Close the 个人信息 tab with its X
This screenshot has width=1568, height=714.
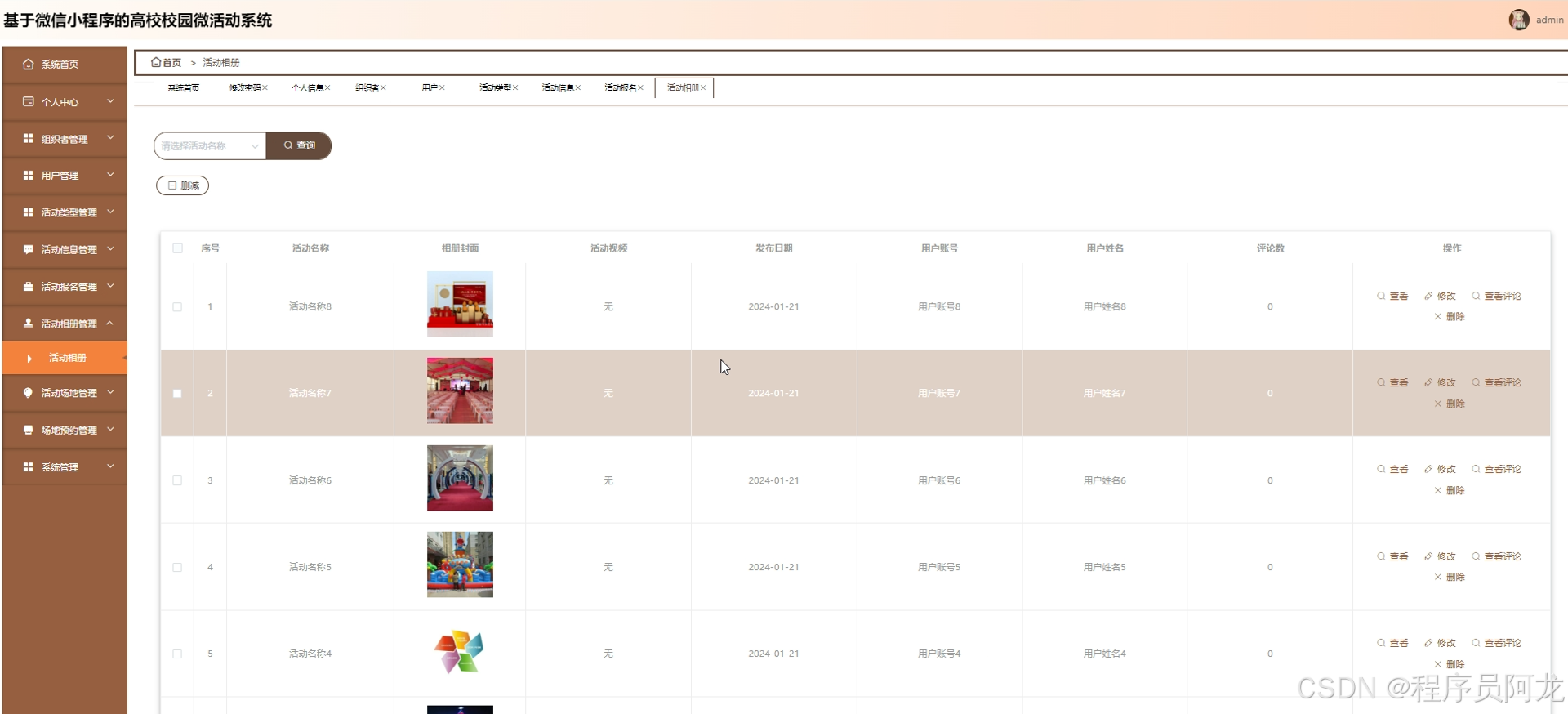[x=327, y=87]
